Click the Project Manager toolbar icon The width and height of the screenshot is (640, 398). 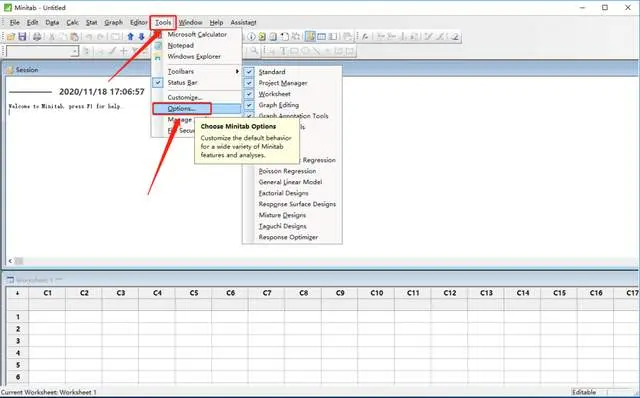310,37
